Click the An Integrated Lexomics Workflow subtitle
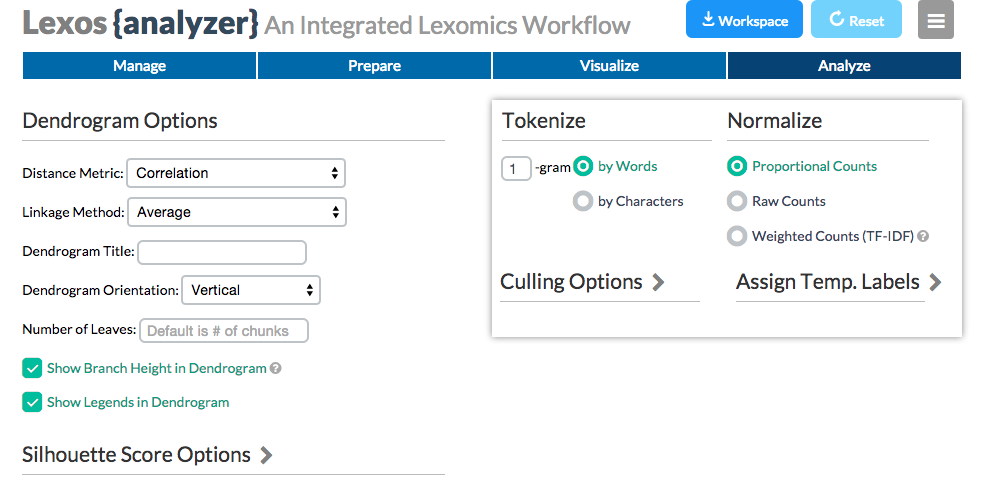1006x491 pixels. 447,26
